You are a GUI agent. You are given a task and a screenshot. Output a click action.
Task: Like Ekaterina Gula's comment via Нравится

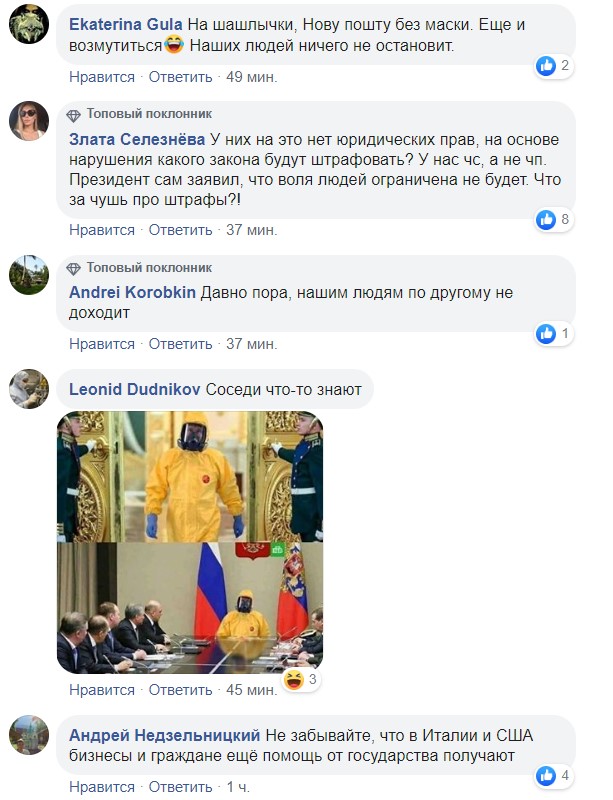tap(102, 77)
